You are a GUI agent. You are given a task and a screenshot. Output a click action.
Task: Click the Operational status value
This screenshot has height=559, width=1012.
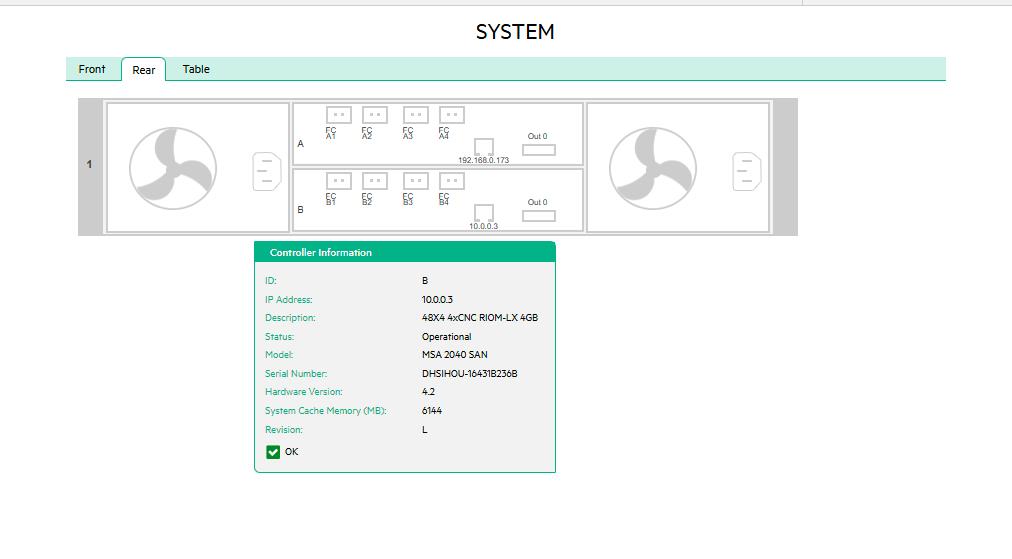point(447,336)
